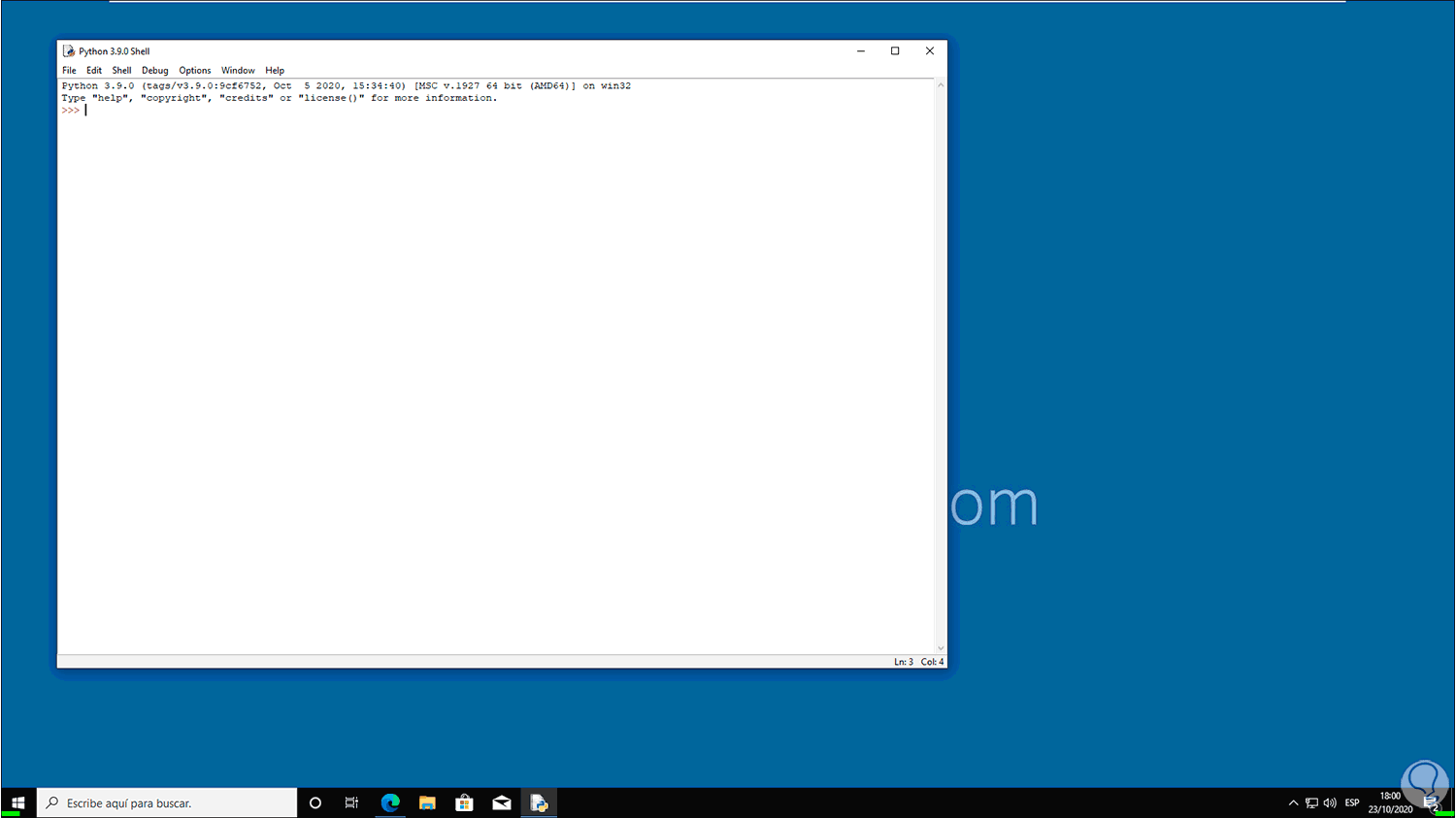
Task: Click the scroll-up arrow of the shell scrollbar
Action: tap(940, 85)
